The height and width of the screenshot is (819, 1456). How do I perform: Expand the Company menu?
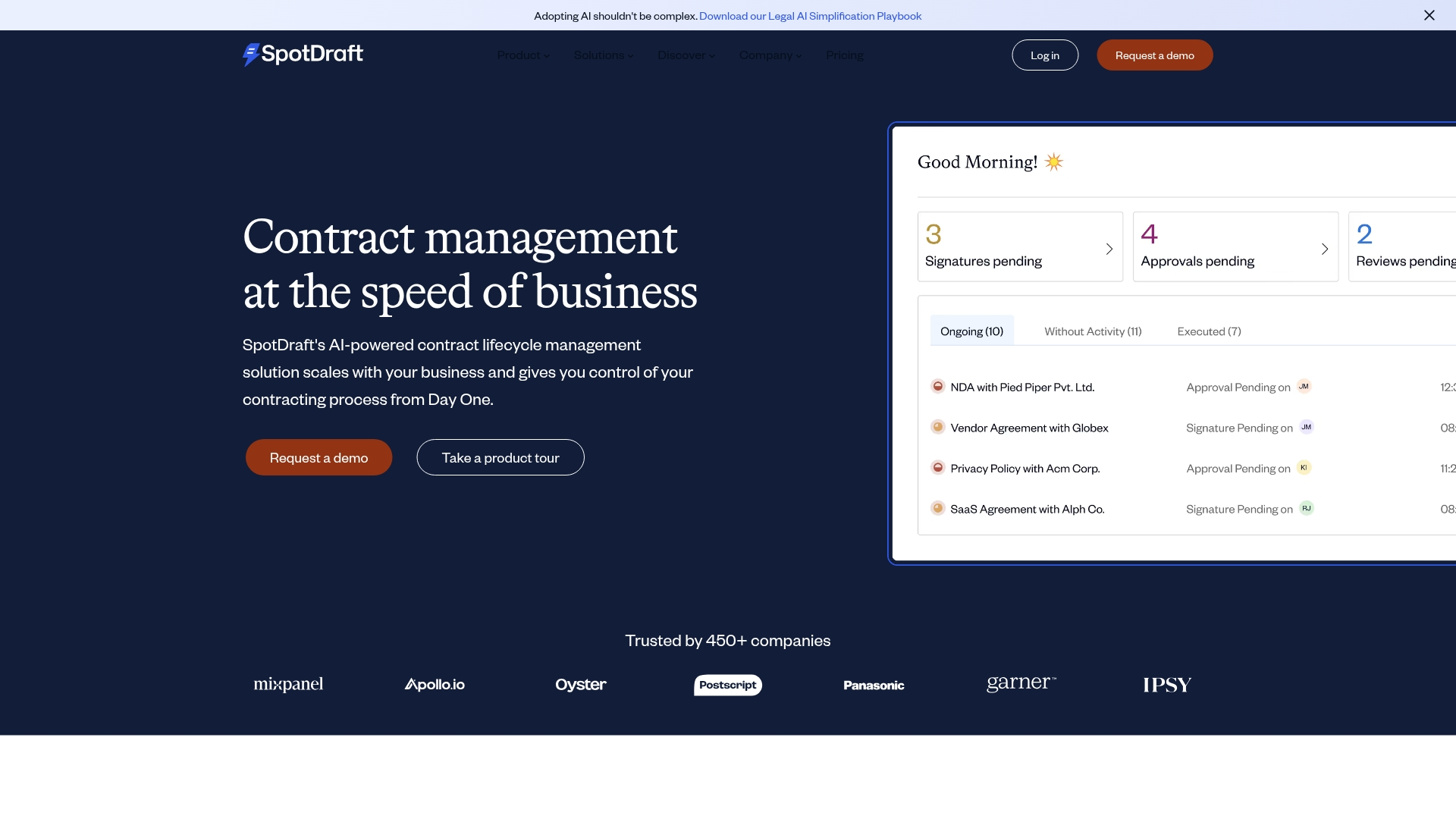[770, 55]
